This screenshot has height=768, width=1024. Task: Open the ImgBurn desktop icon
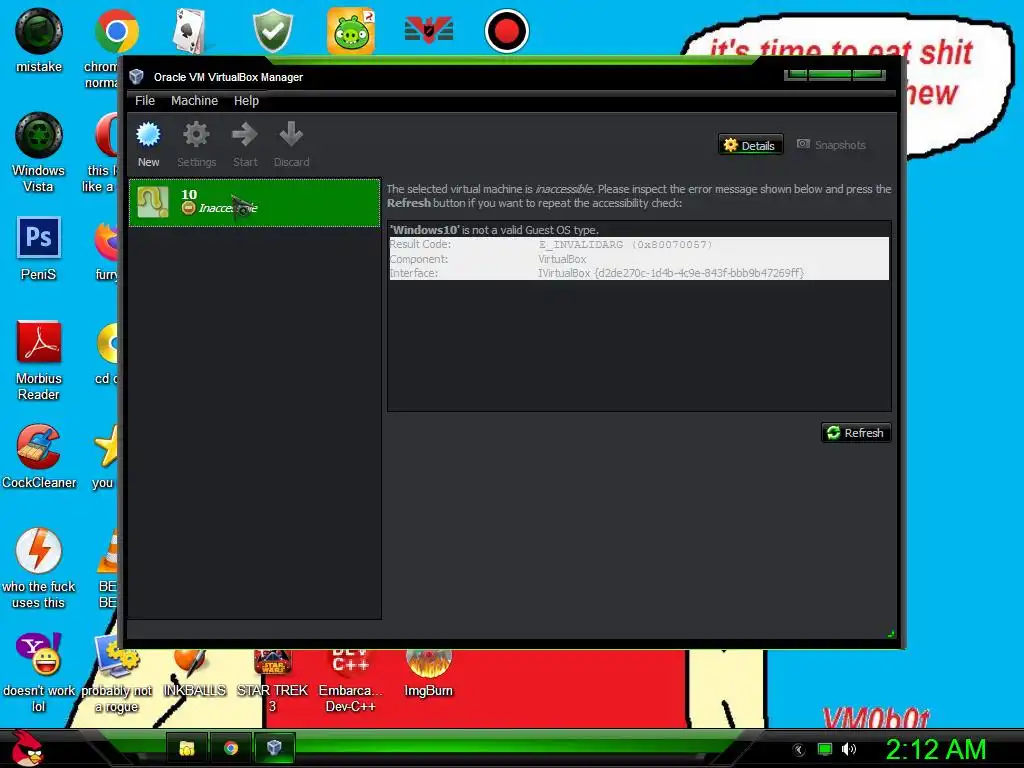[x=428, y=674]
